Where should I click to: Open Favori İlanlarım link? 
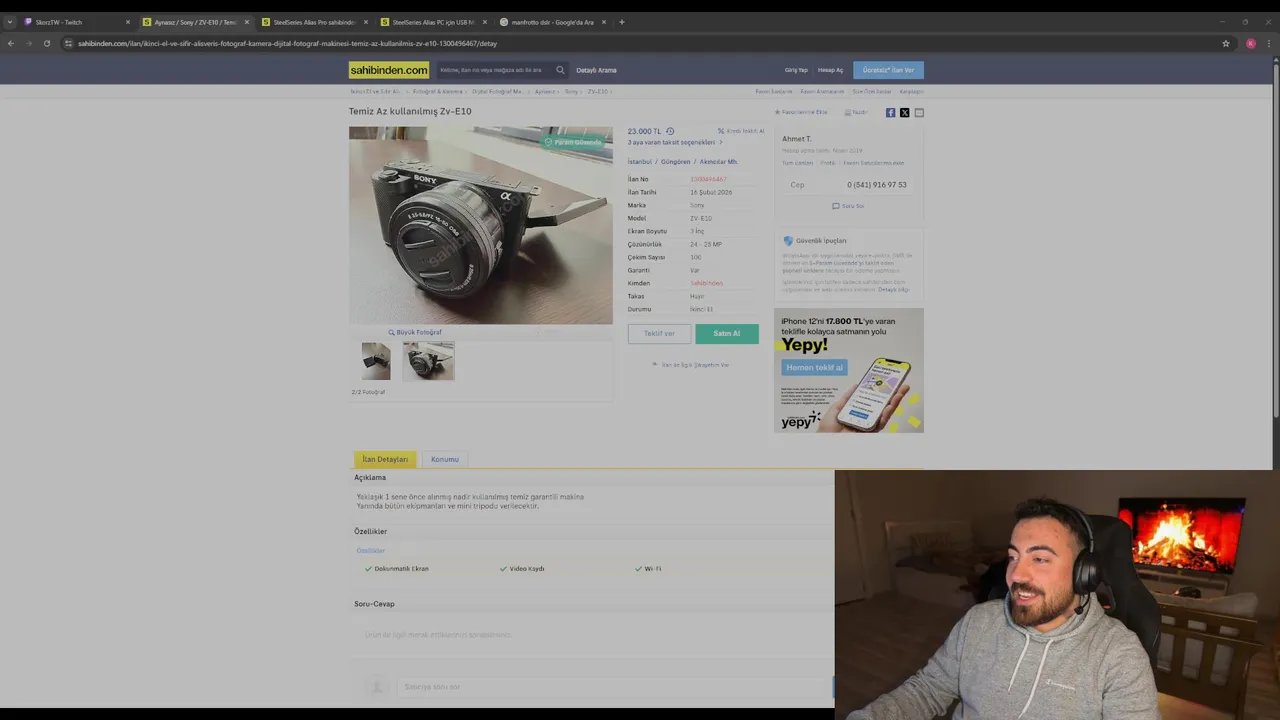pyautogui.click(x=773, y=91)
